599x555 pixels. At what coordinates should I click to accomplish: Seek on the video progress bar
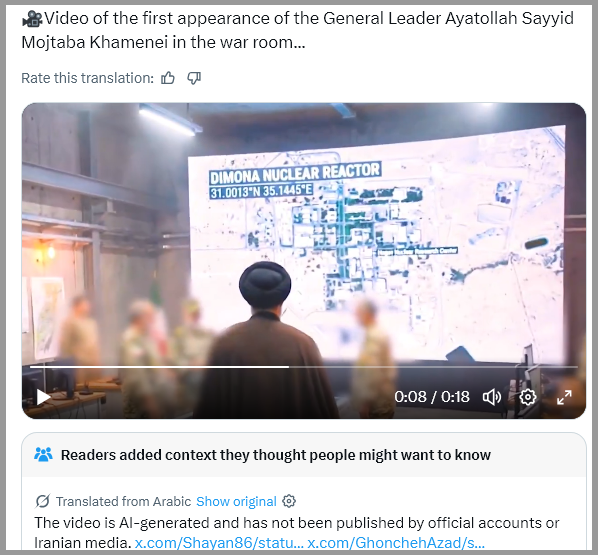pos(304,367)
